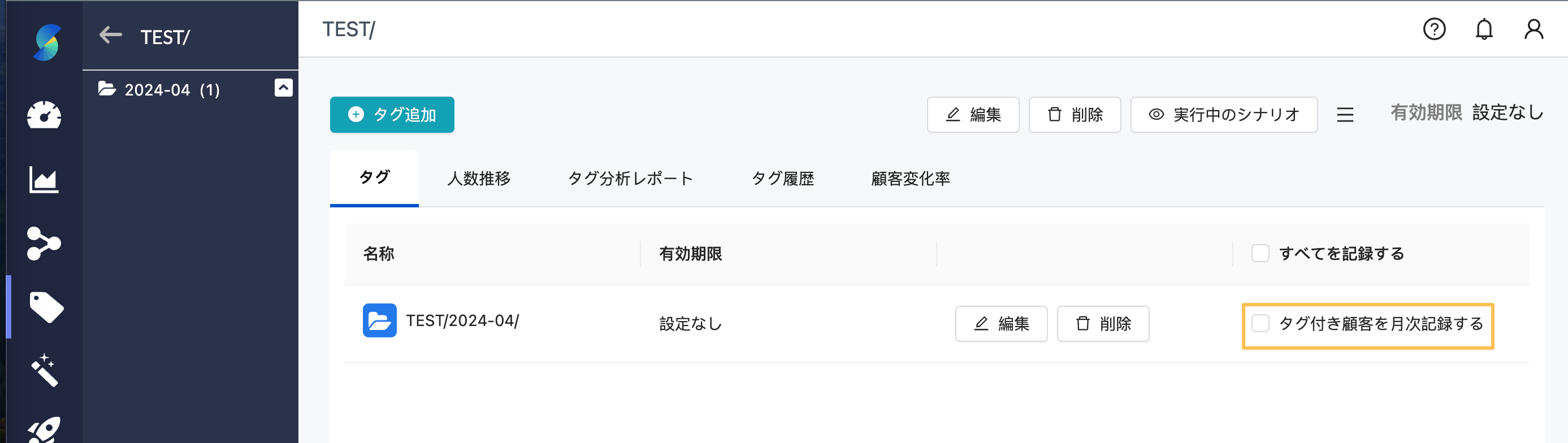Screen dimensions: 1568x443
Task: Open the list options menu beside 実行中のシナリオ
Action: (1345, 114)
